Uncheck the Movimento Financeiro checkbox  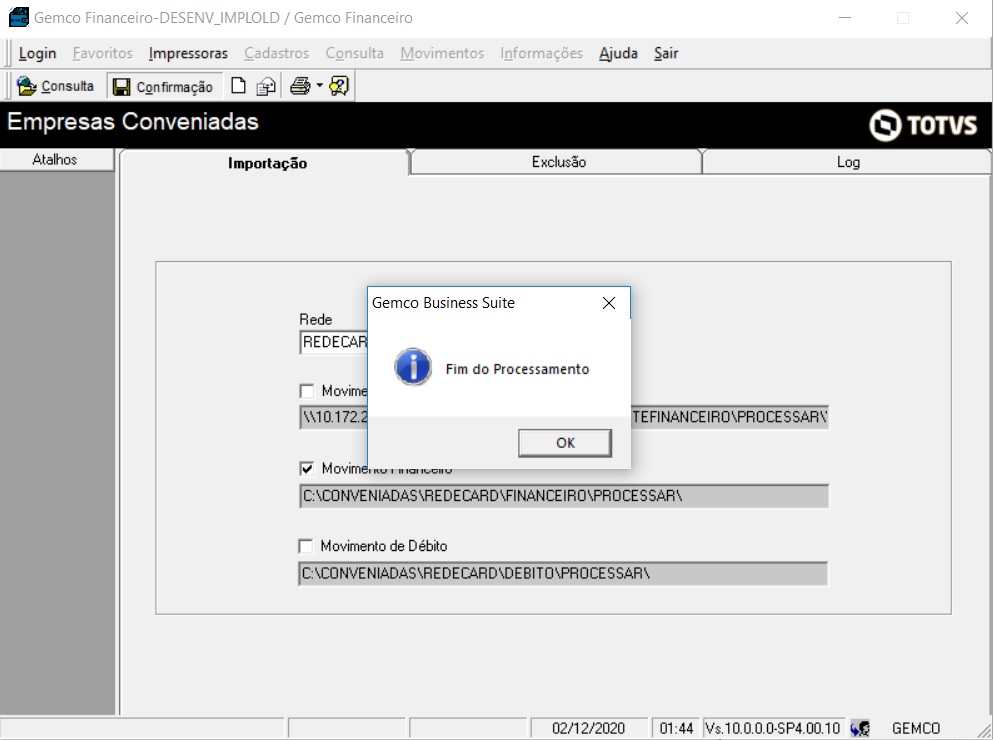click(307, 469)
